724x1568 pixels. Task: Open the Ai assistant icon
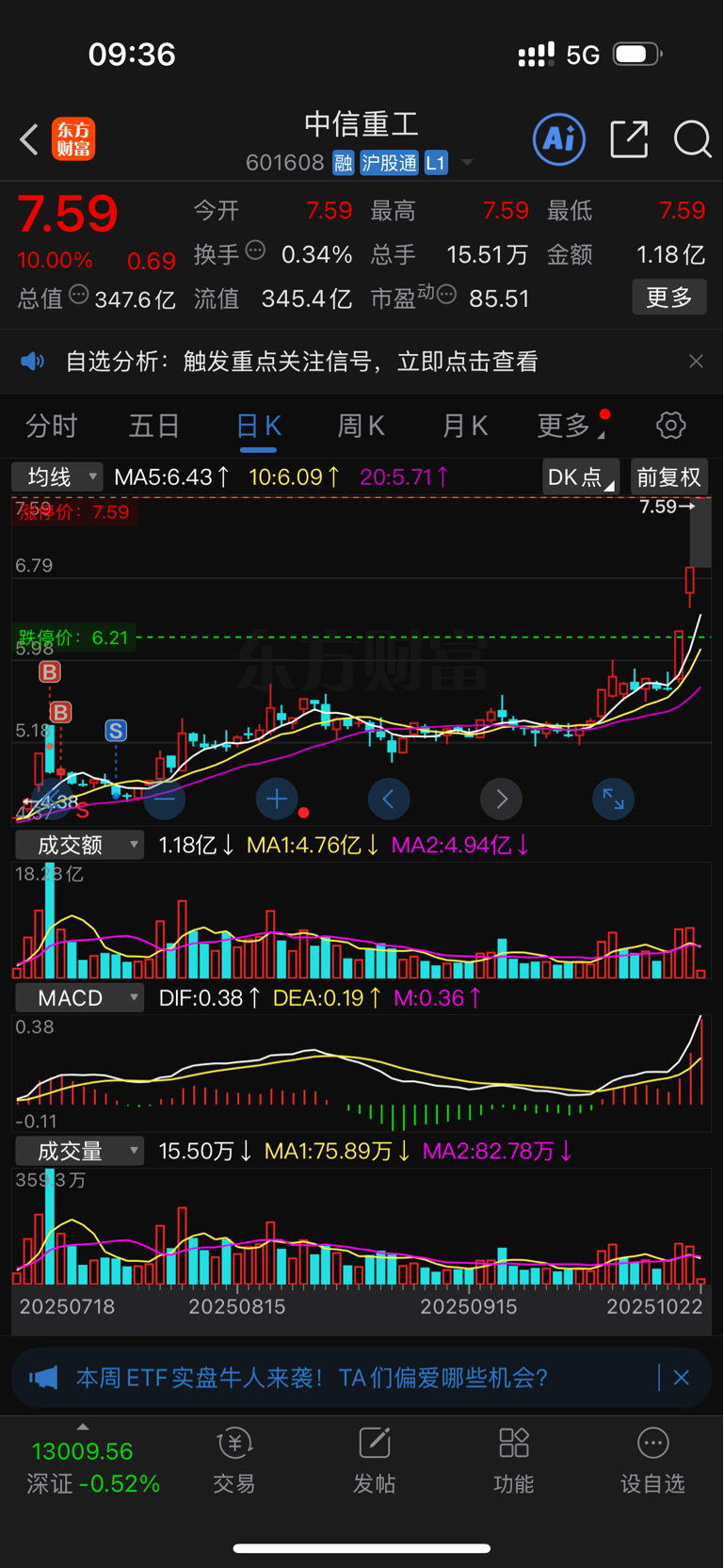[558, 139]
